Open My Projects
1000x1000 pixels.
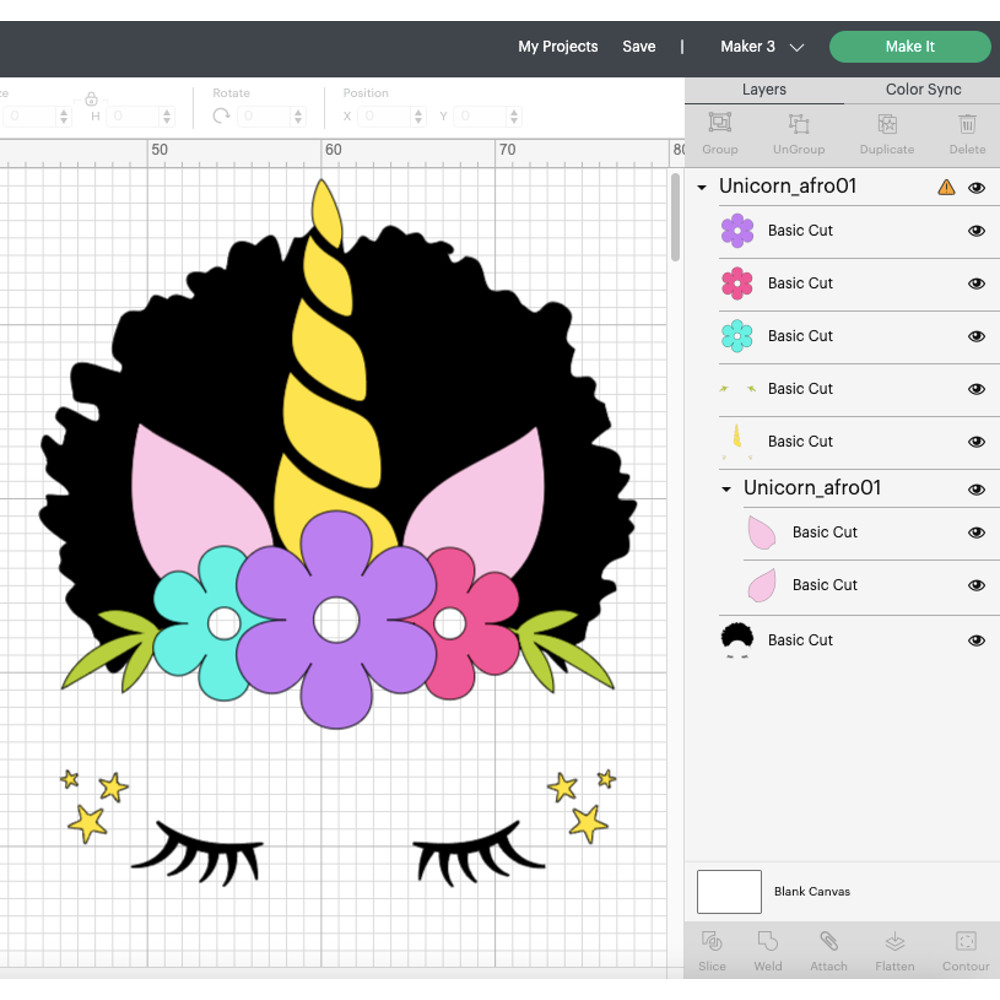point(557,46)
